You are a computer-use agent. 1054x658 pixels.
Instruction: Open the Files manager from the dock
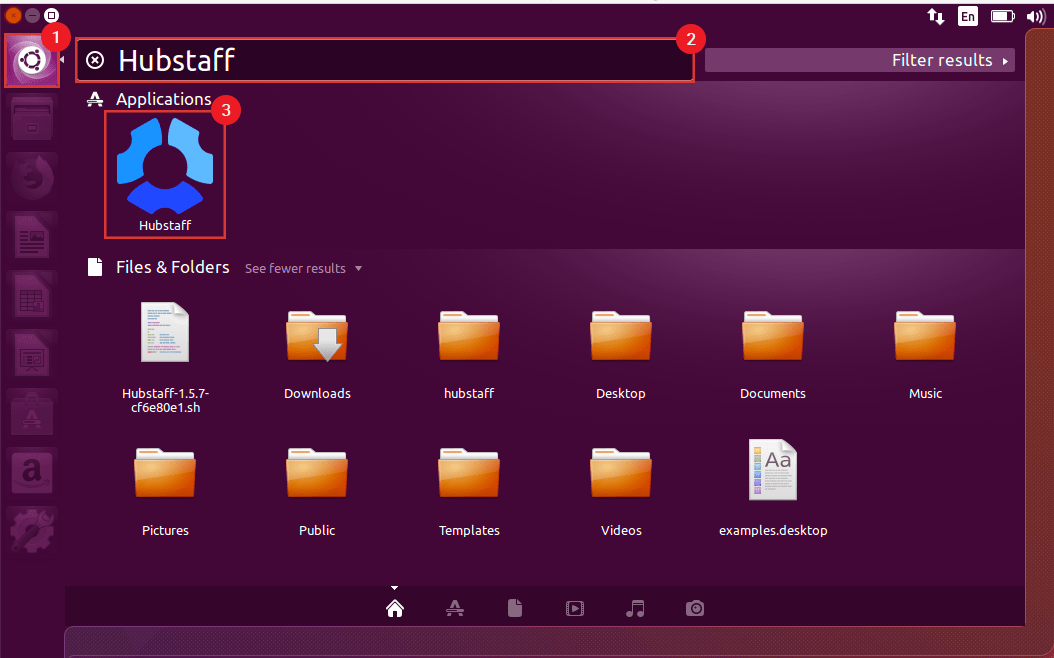coord(30,119)
